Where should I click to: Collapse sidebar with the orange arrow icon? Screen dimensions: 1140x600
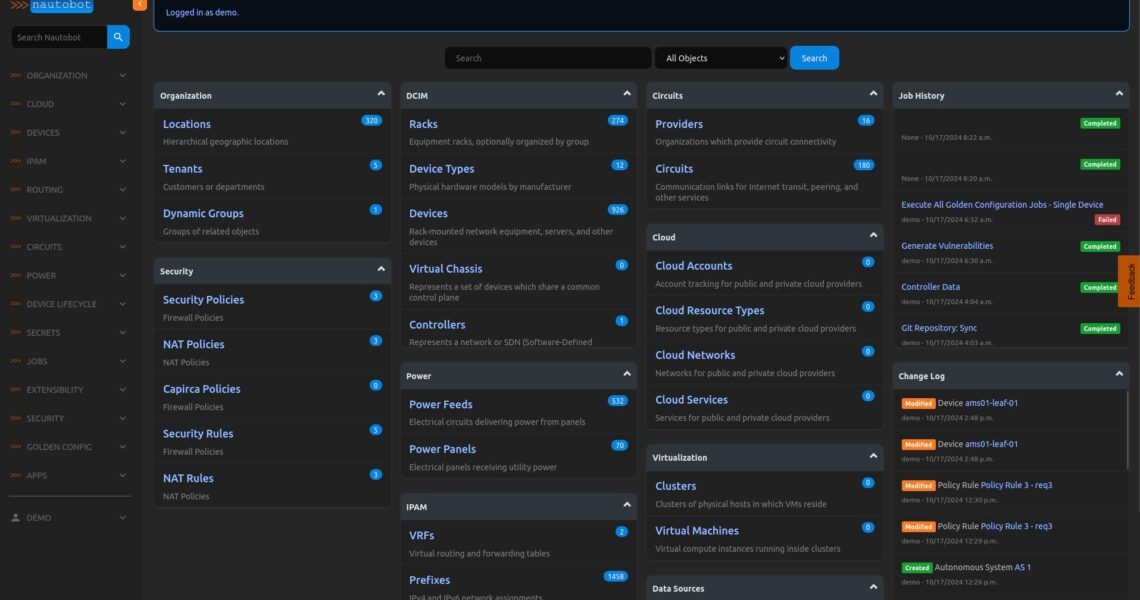click(140, 5)
